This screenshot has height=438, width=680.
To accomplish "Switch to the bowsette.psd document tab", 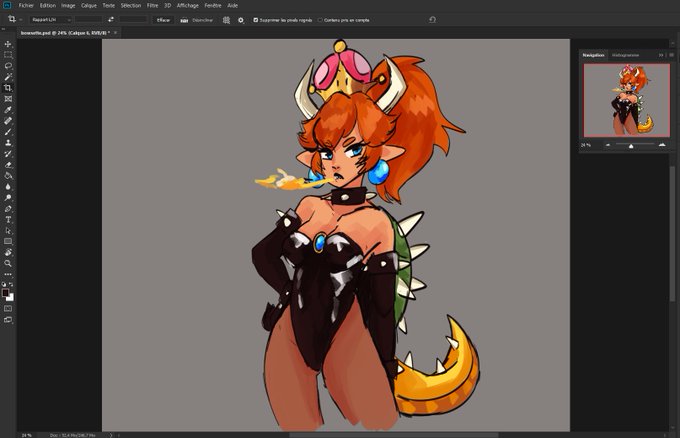I will pyautogui.click(x=65, y=33).
